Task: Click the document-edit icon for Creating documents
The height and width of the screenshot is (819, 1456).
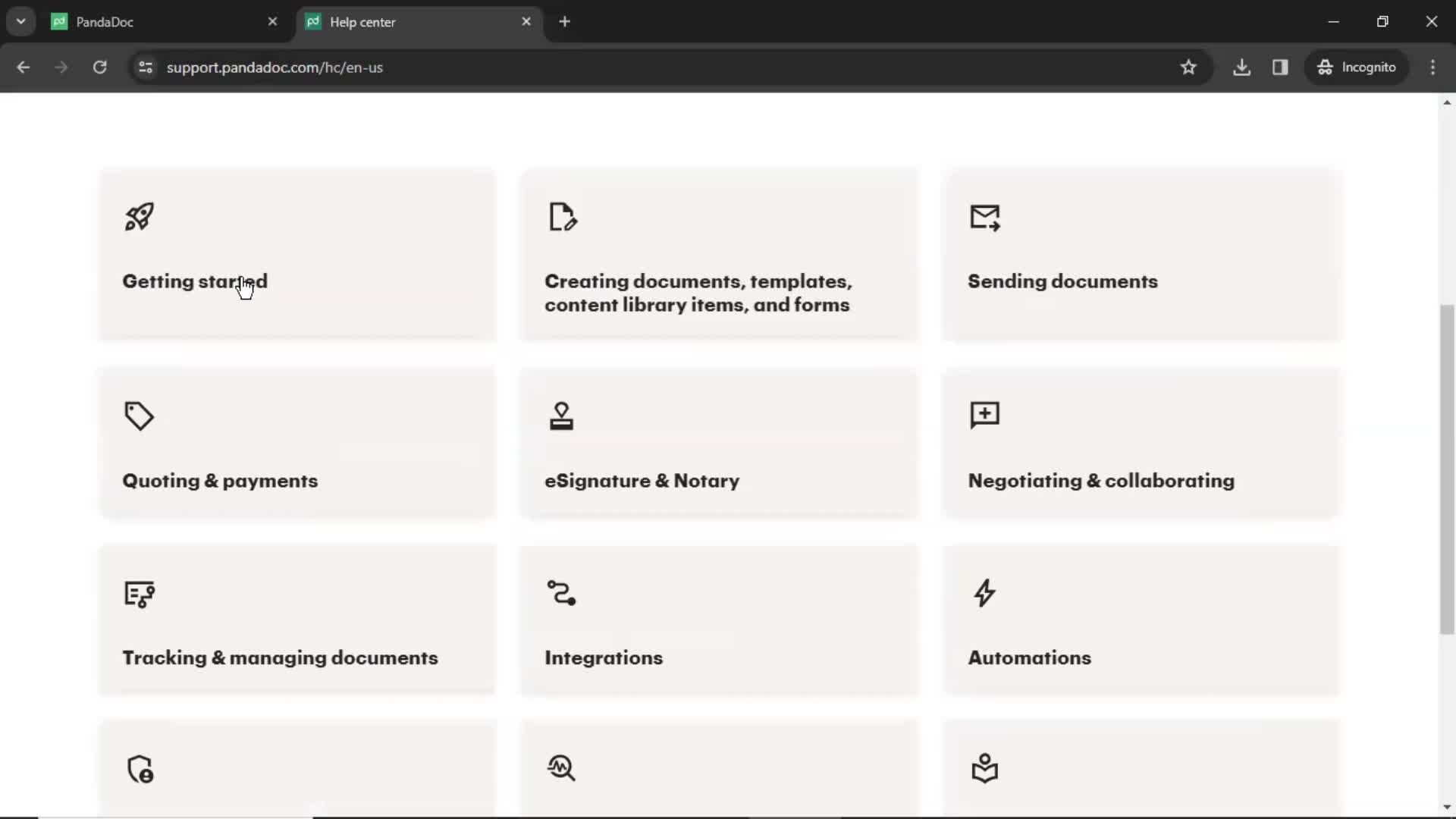Action: (x=563, y=217)
